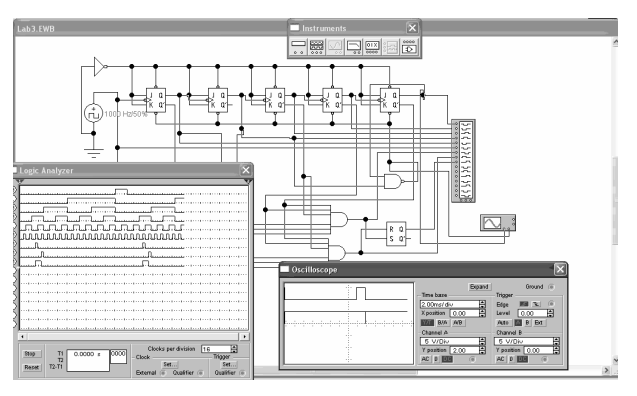Close the Logic Analyzer window
The height and width of the screenshot is (396, 637).
(x=246, y=170)
